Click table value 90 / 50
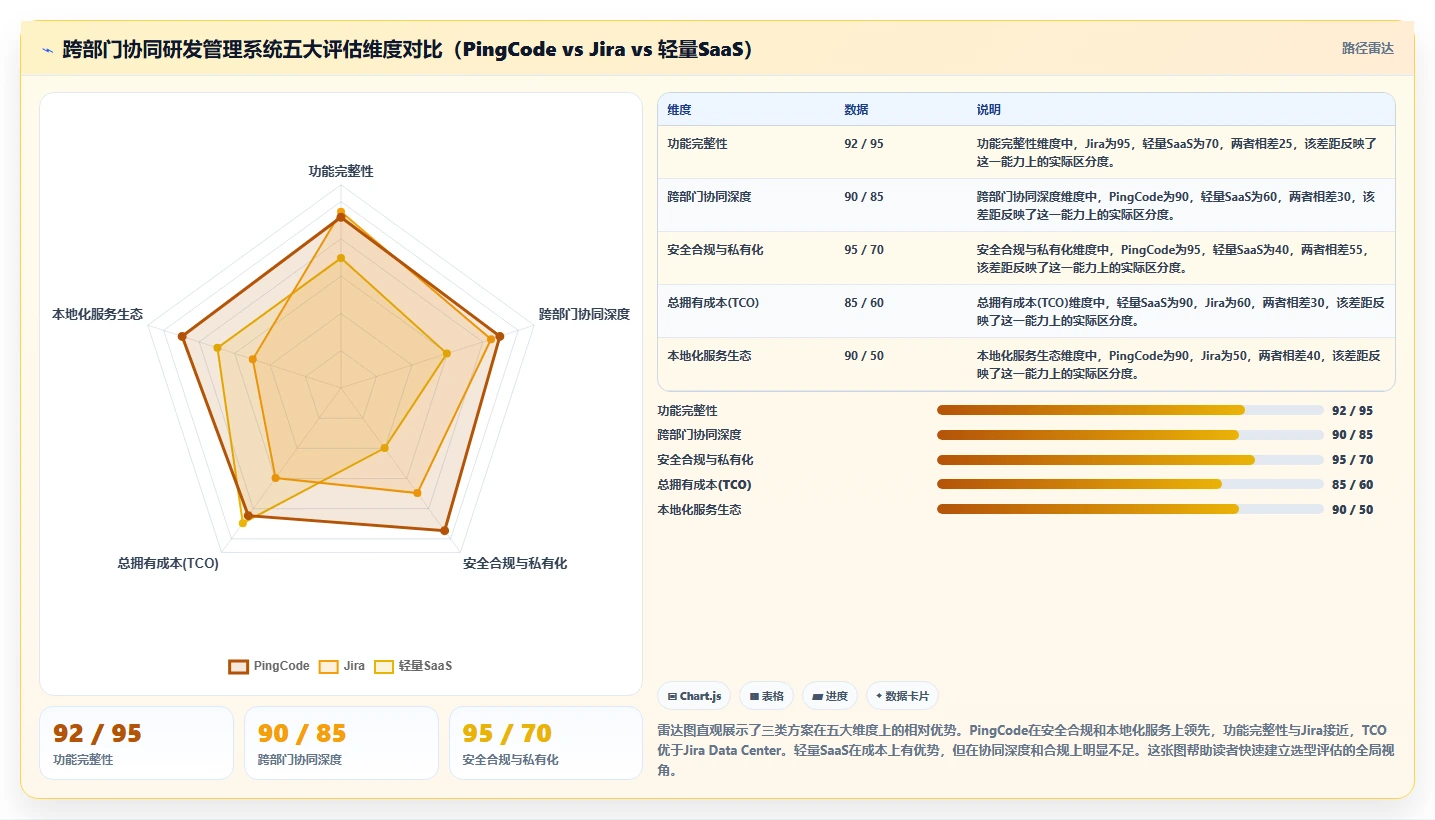 click(x=864, y=356)
